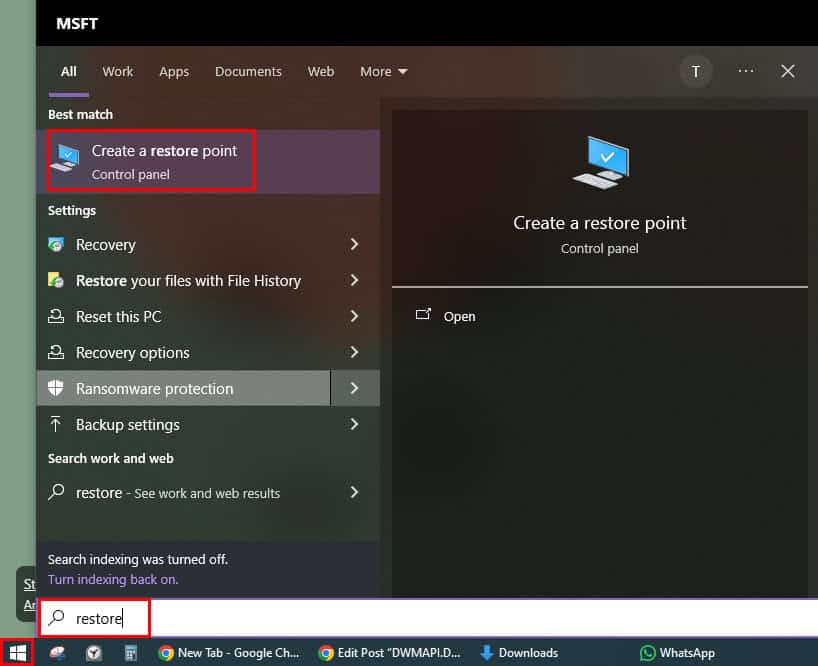Open WhatsApp from the taskbar
Image resolution: width=818 pixels, height=666 pixels.
tap(677, 653)
